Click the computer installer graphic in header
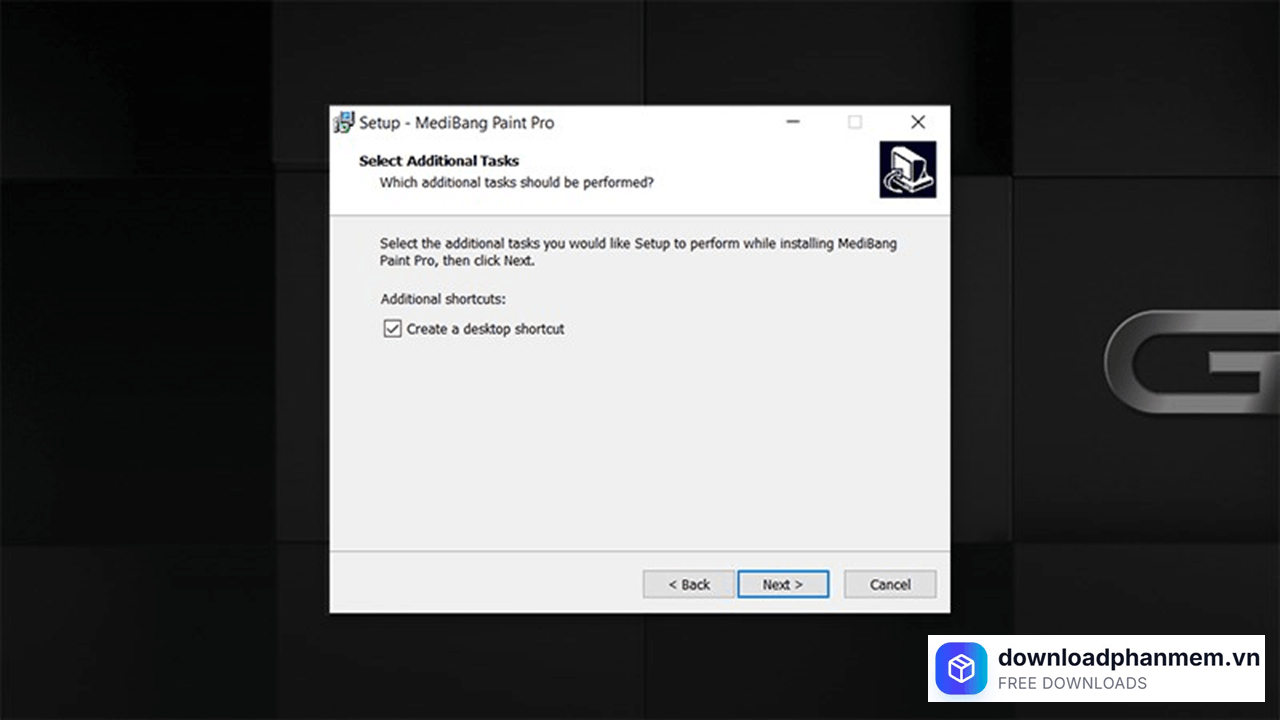 [907, 169]
